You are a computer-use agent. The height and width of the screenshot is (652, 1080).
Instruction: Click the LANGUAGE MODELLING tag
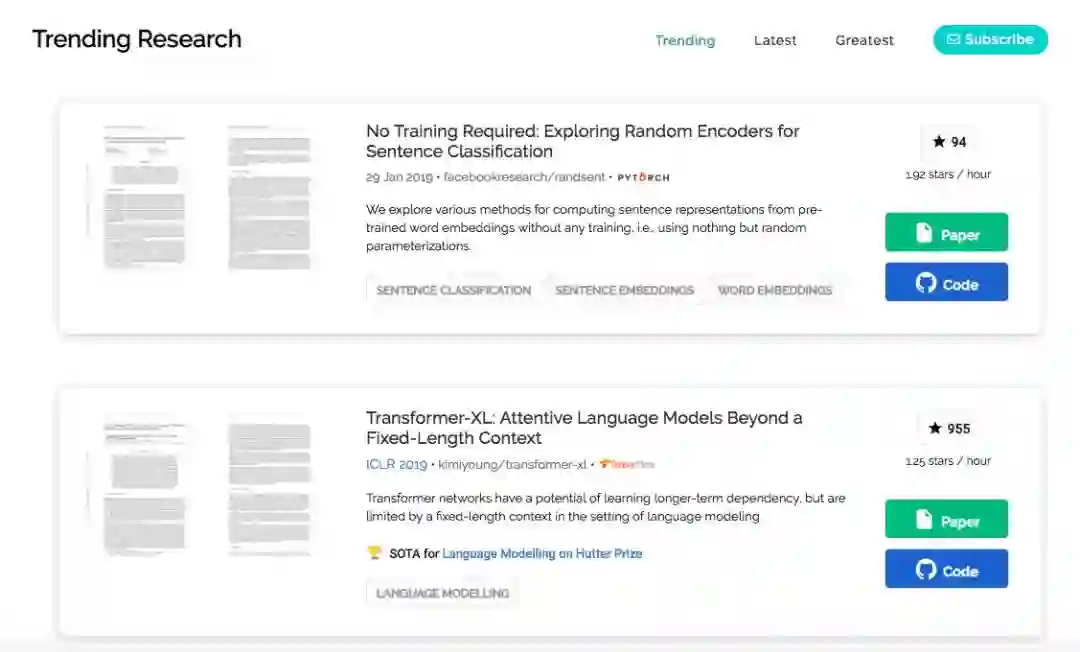tap(442, 593)
